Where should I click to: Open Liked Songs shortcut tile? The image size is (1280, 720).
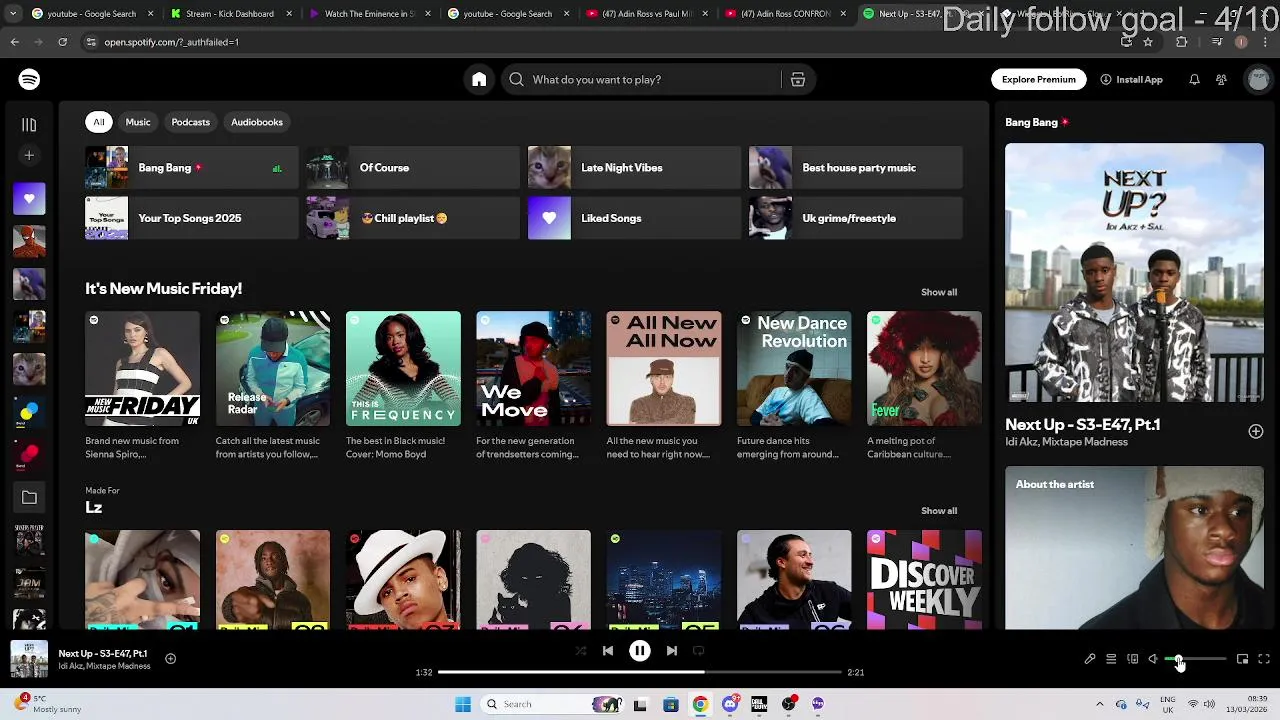click(x=634, y=218)
